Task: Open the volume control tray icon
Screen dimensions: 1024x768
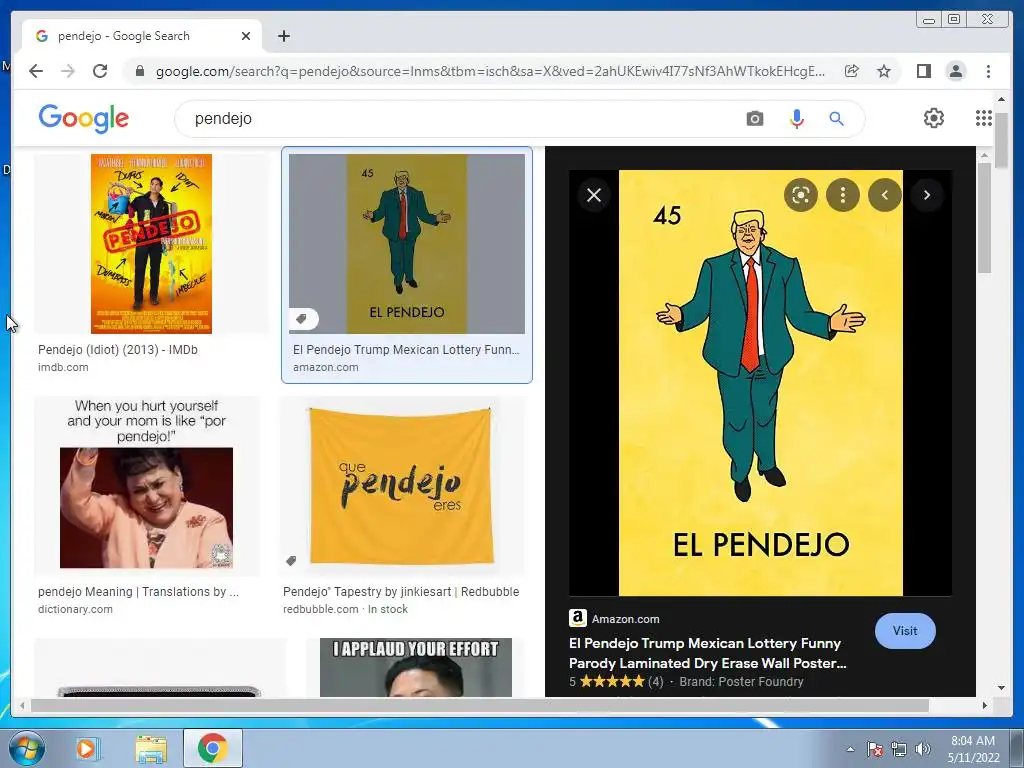Action: [922, 749]
